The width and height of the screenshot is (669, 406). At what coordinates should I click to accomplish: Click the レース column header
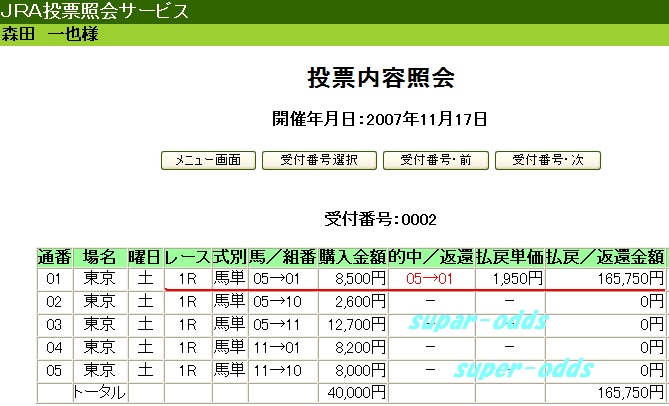point(187,257)
